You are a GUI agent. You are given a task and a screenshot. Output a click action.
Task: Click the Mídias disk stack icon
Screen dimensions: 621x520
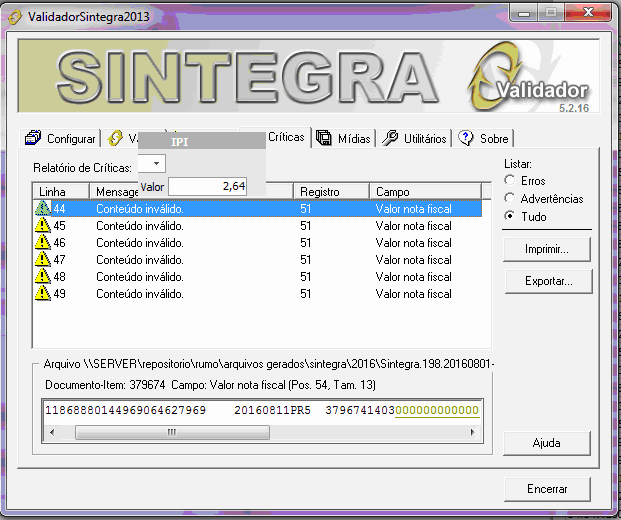pyautogui.click(x=324, y=138)
